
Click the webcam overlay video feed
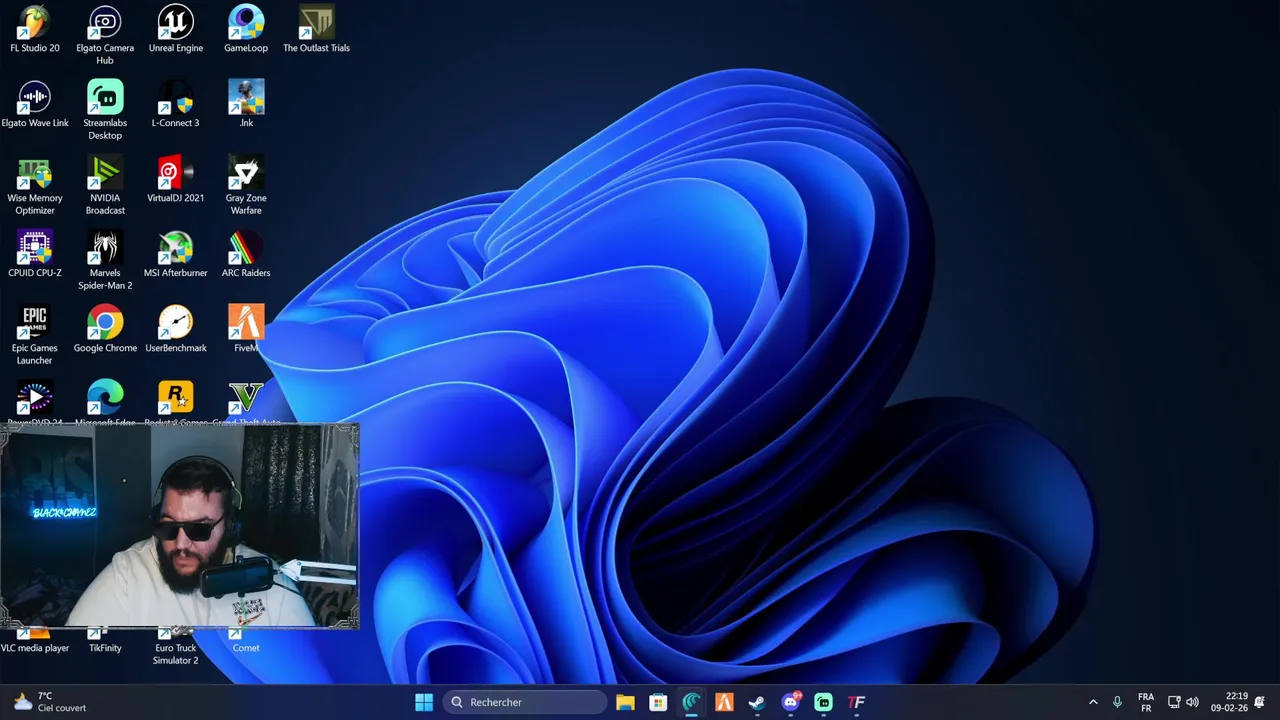tap(180, 527)
